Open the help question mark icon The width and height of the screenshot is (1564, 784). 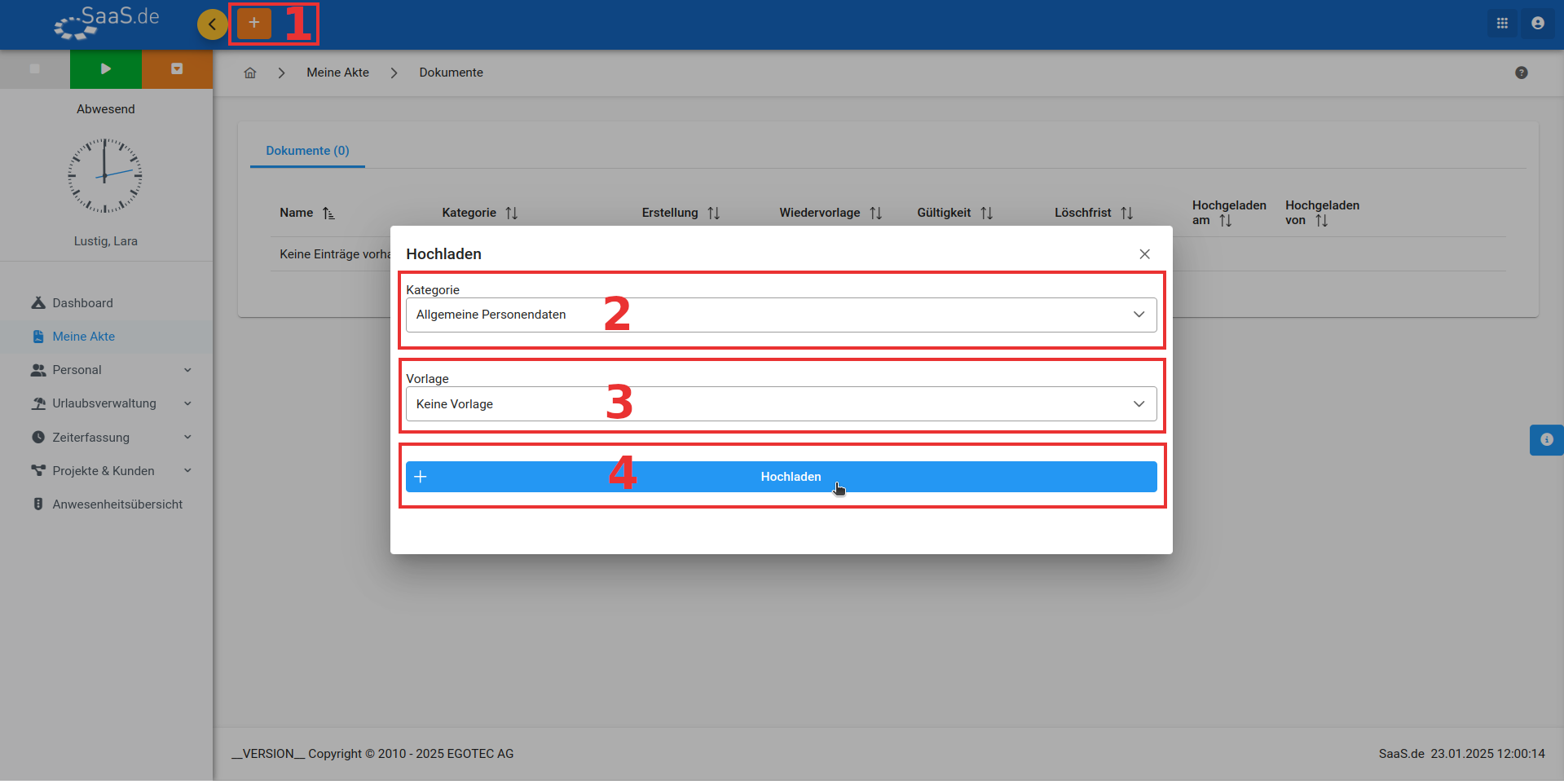pyautogui.click(x=1521, y=73)
